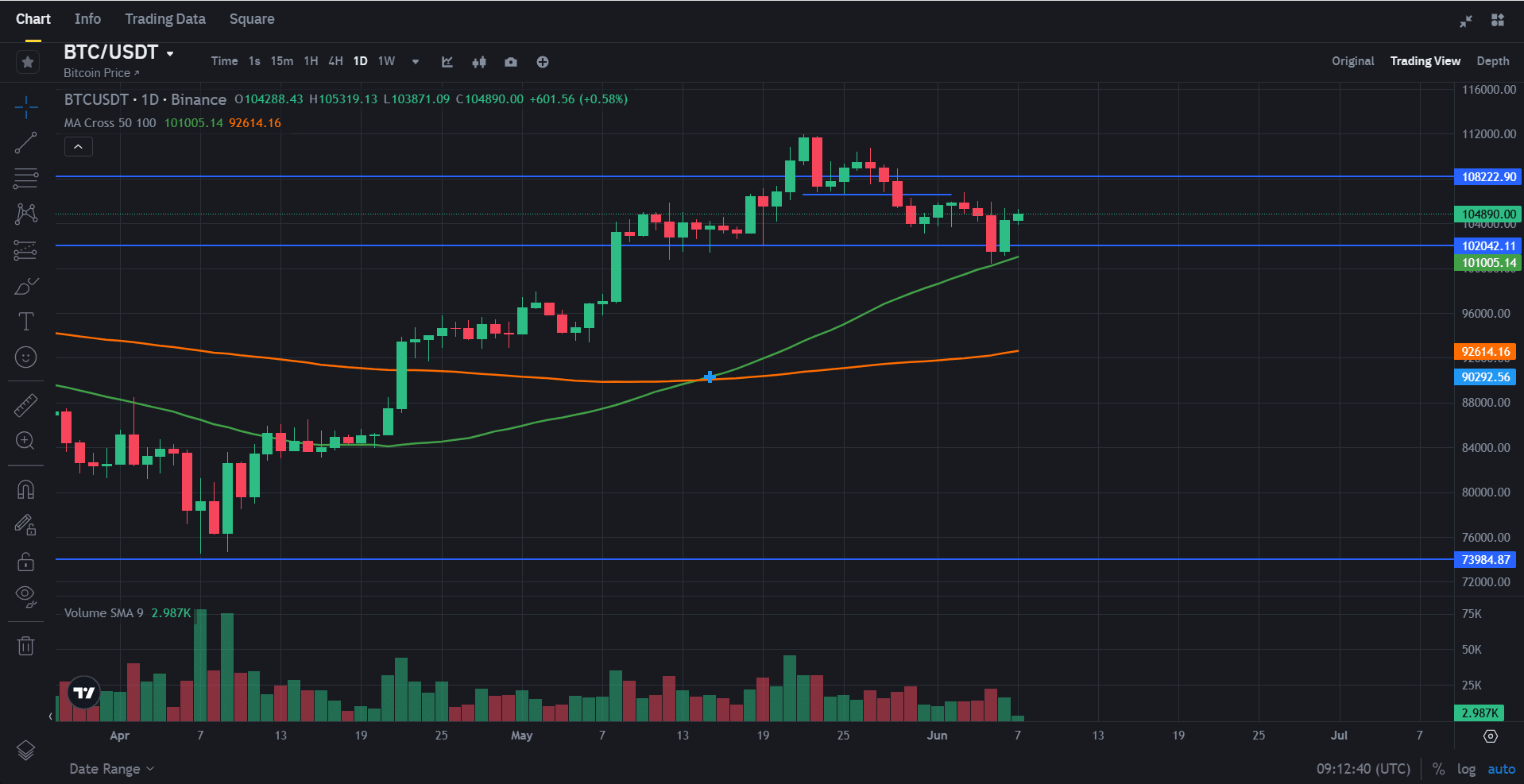Switch to Original chart view
Screen dimensions: 1524x784
(x=1353, y=61)
